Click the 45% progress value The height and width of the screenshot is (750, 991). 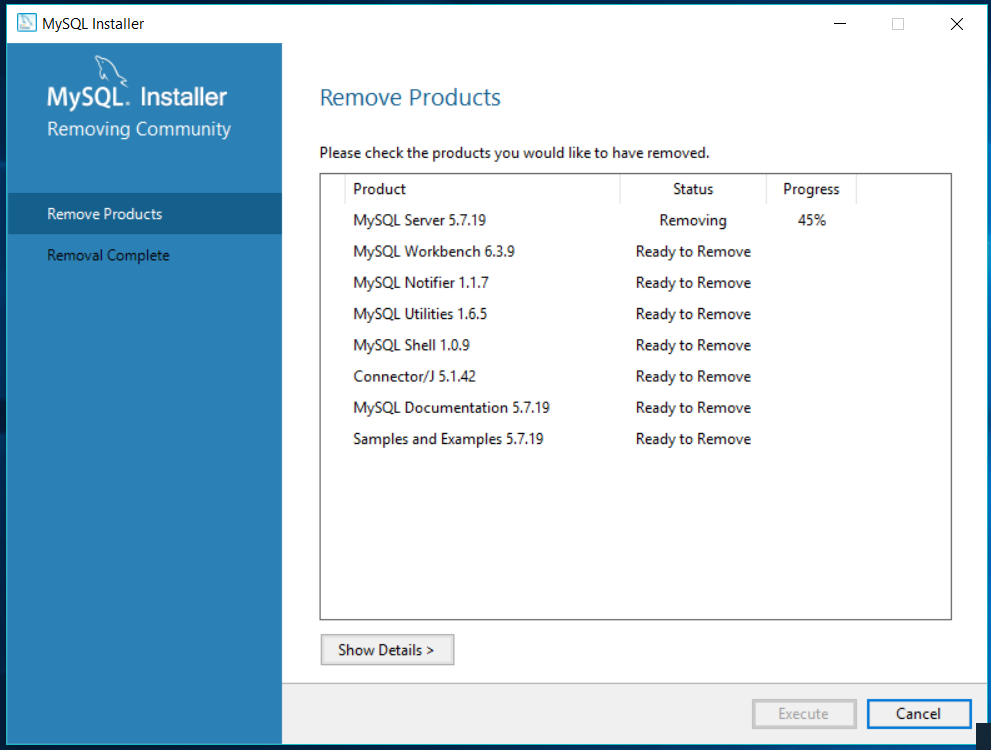click(812, 220)
